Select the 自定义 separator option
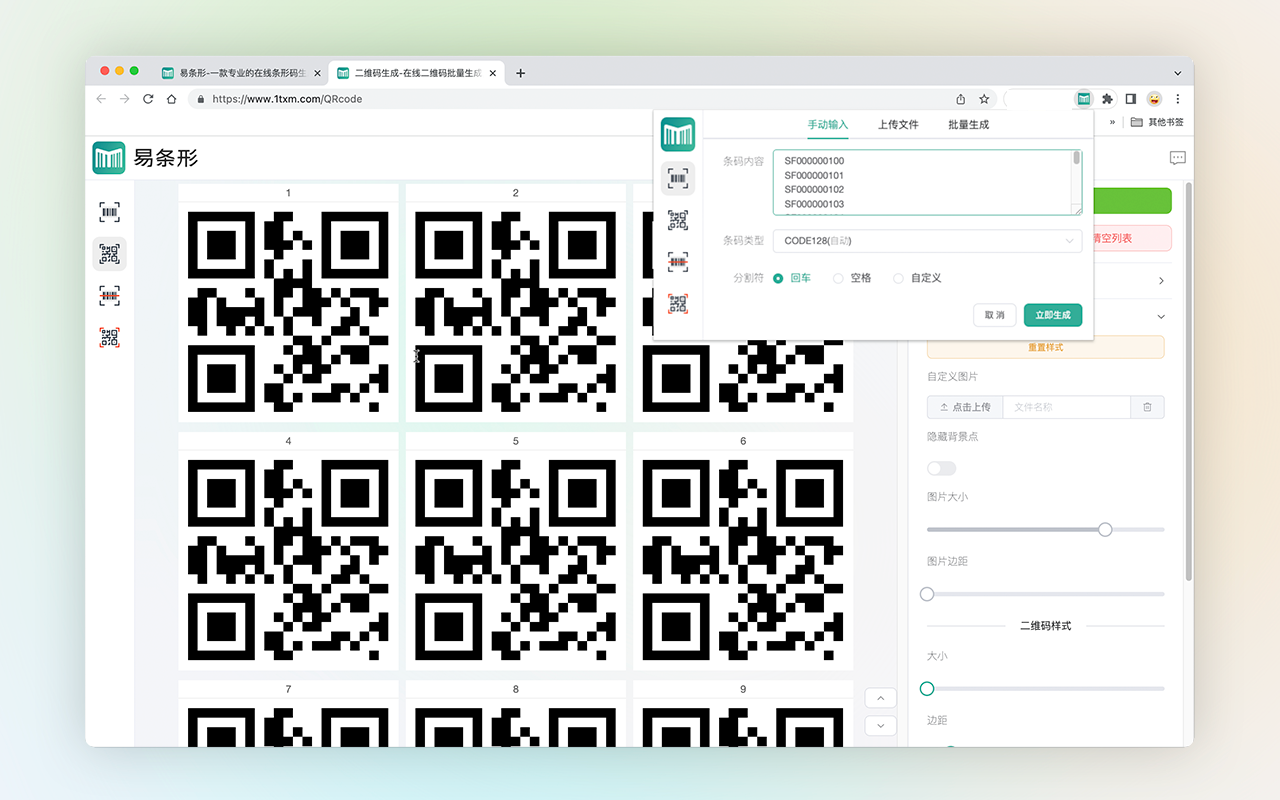Image resolution: width=1280 pixels, height=800 pixels. [917, 278]
